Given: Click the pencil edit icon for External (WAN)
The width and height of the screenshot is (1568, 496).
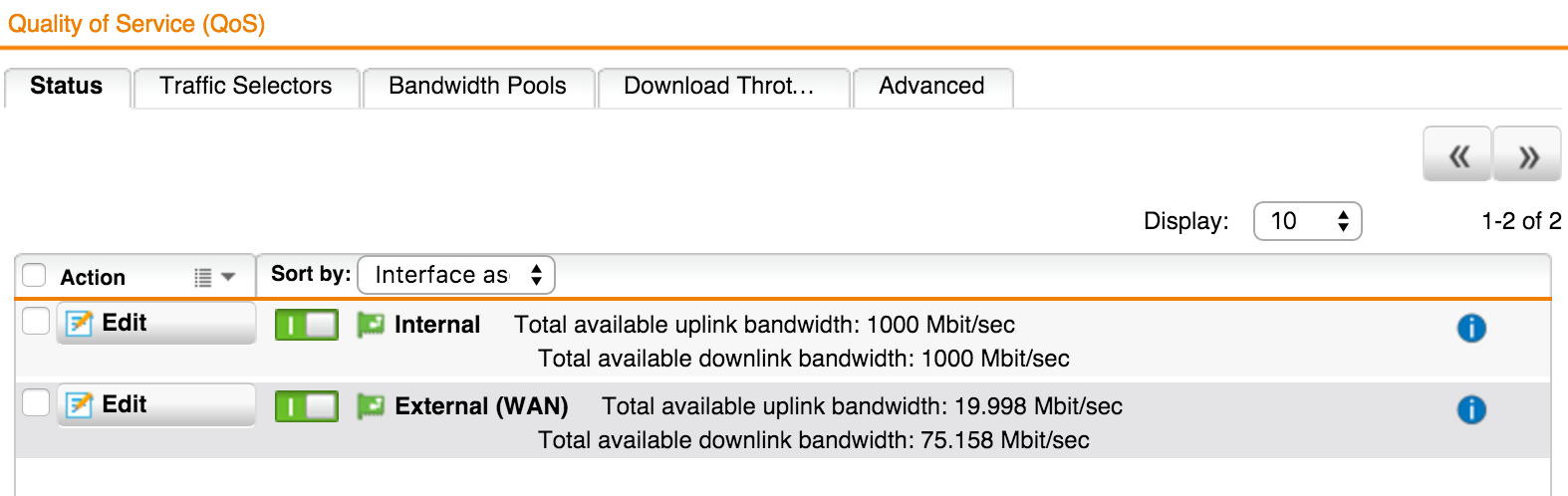Looking at the screenshot, I should point(79,405).
